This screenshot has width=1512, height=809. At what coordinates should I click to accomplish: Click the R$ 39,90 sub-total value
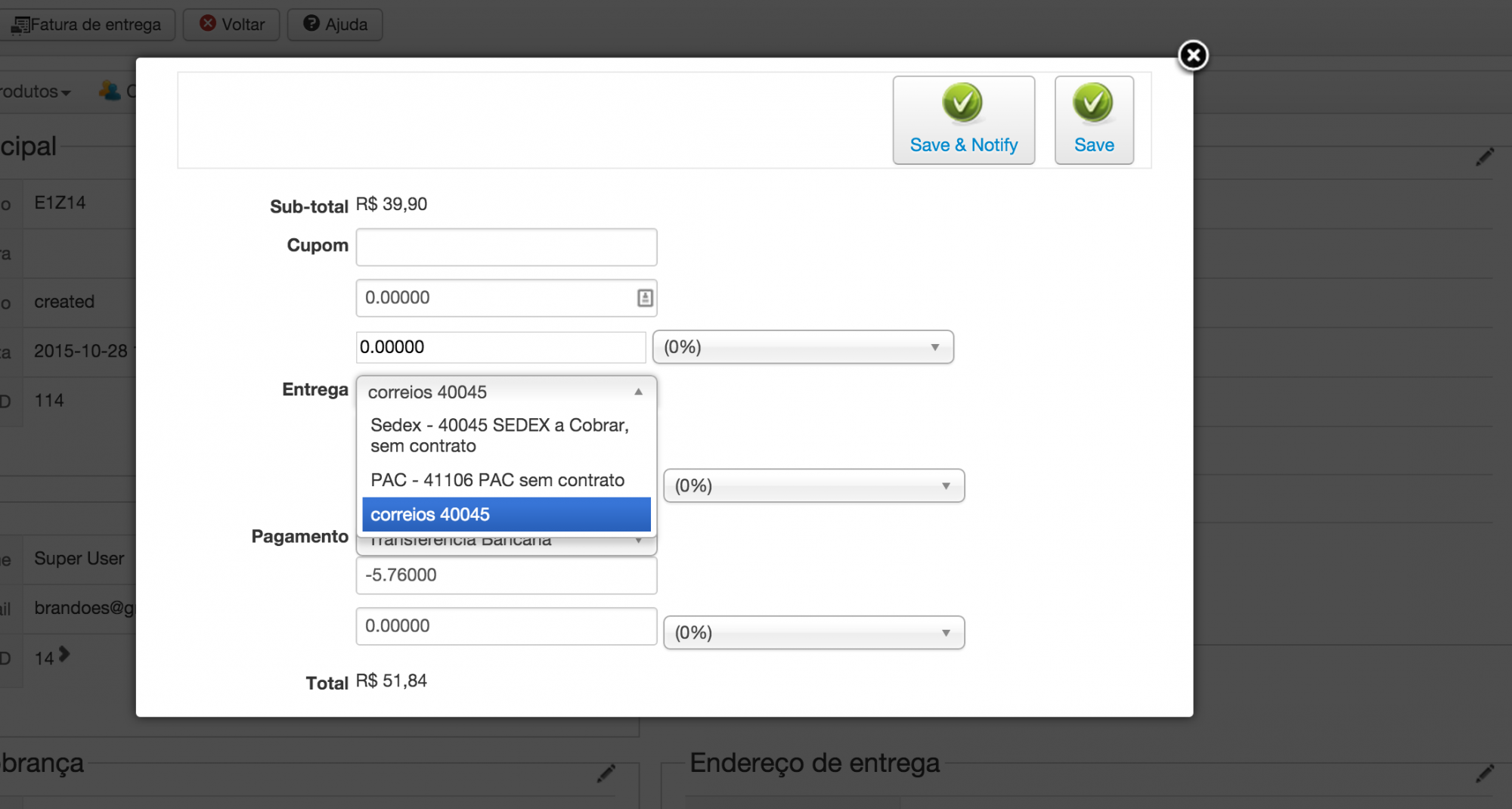tap(392, 204)
